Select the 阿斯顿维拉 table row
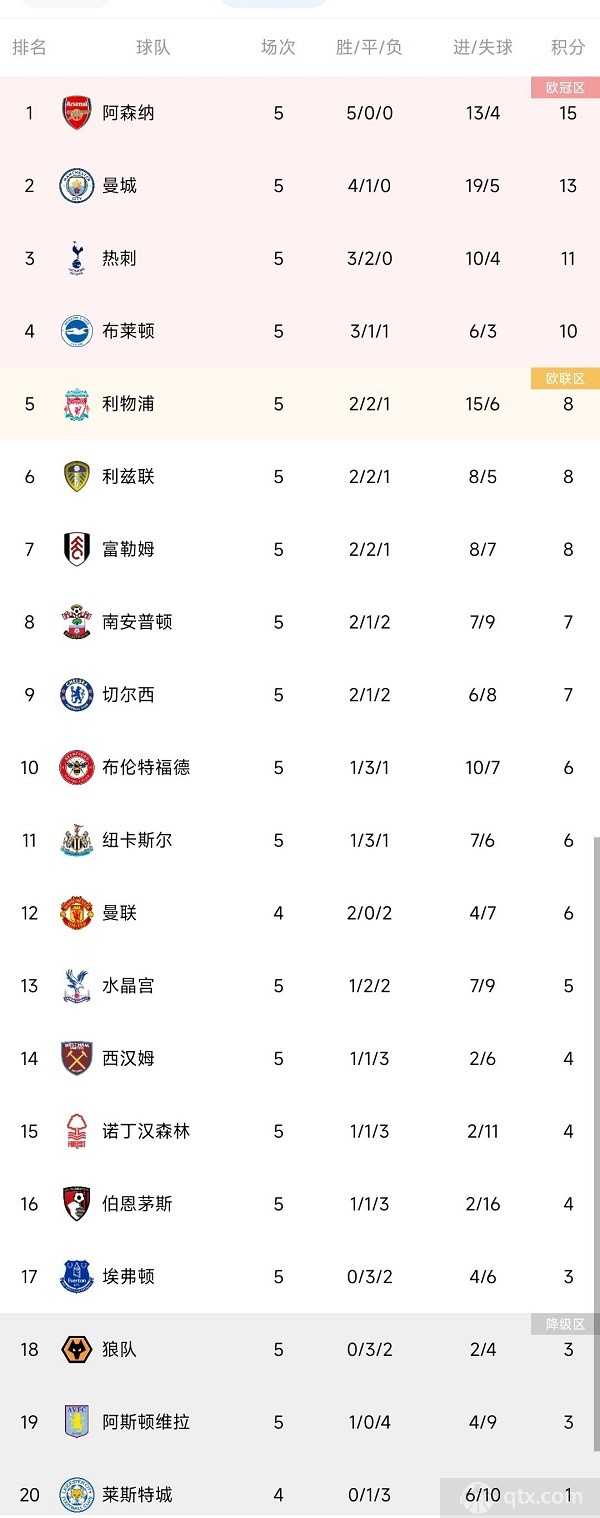This screenshot has width=600, height=1518. point(300,1422)
